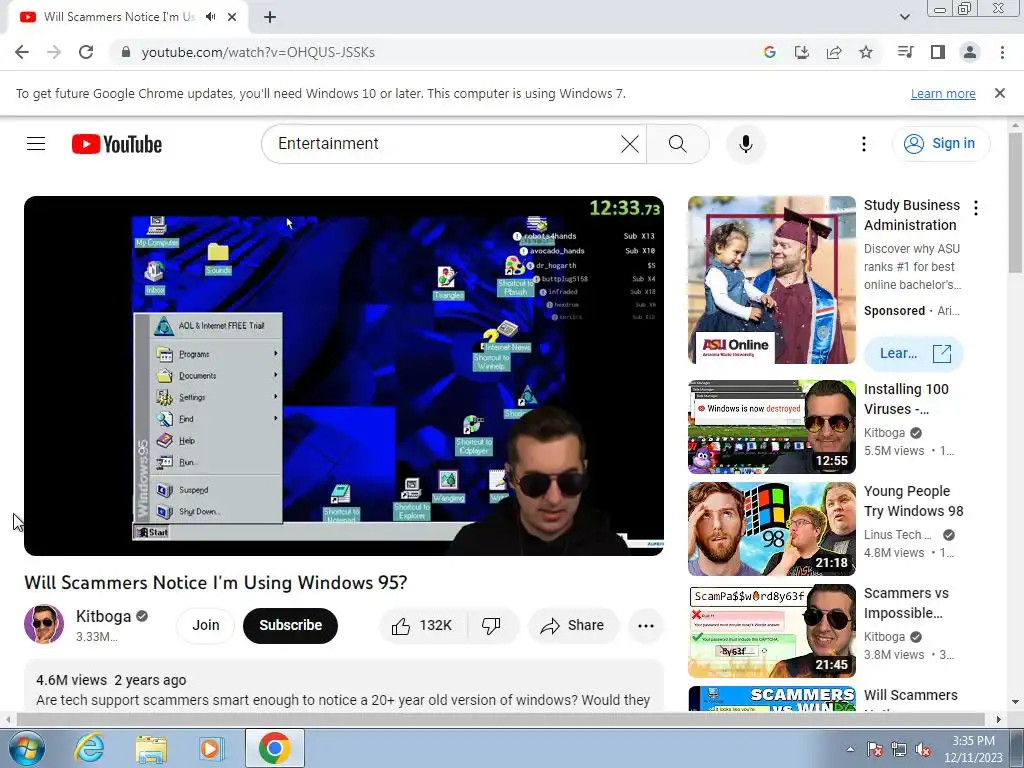
Task: Open a new tab with plus button
Action: click(270, 17)
